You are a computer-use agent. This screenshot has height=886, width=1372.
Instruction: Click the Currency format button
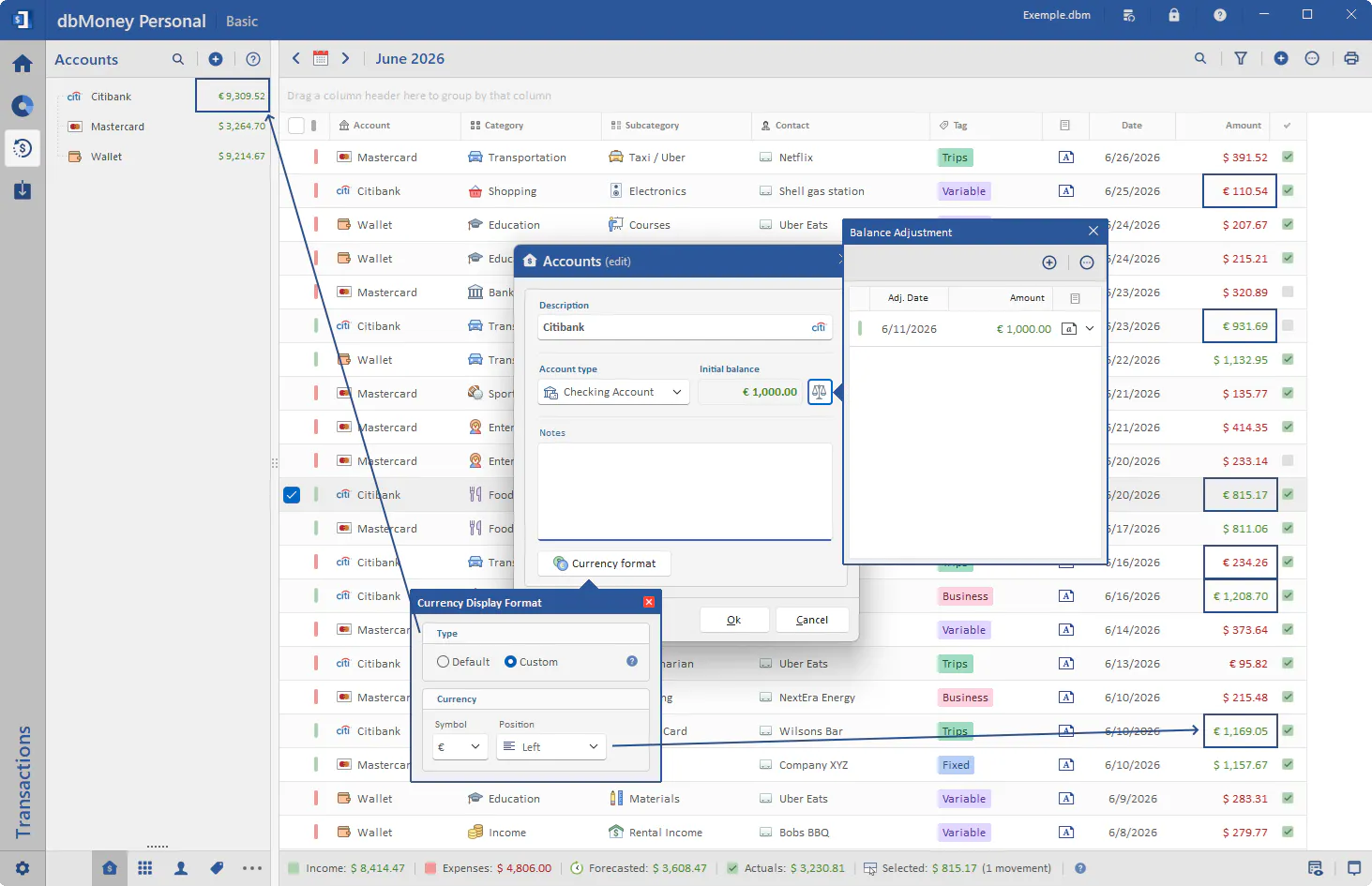pos(605,563)
